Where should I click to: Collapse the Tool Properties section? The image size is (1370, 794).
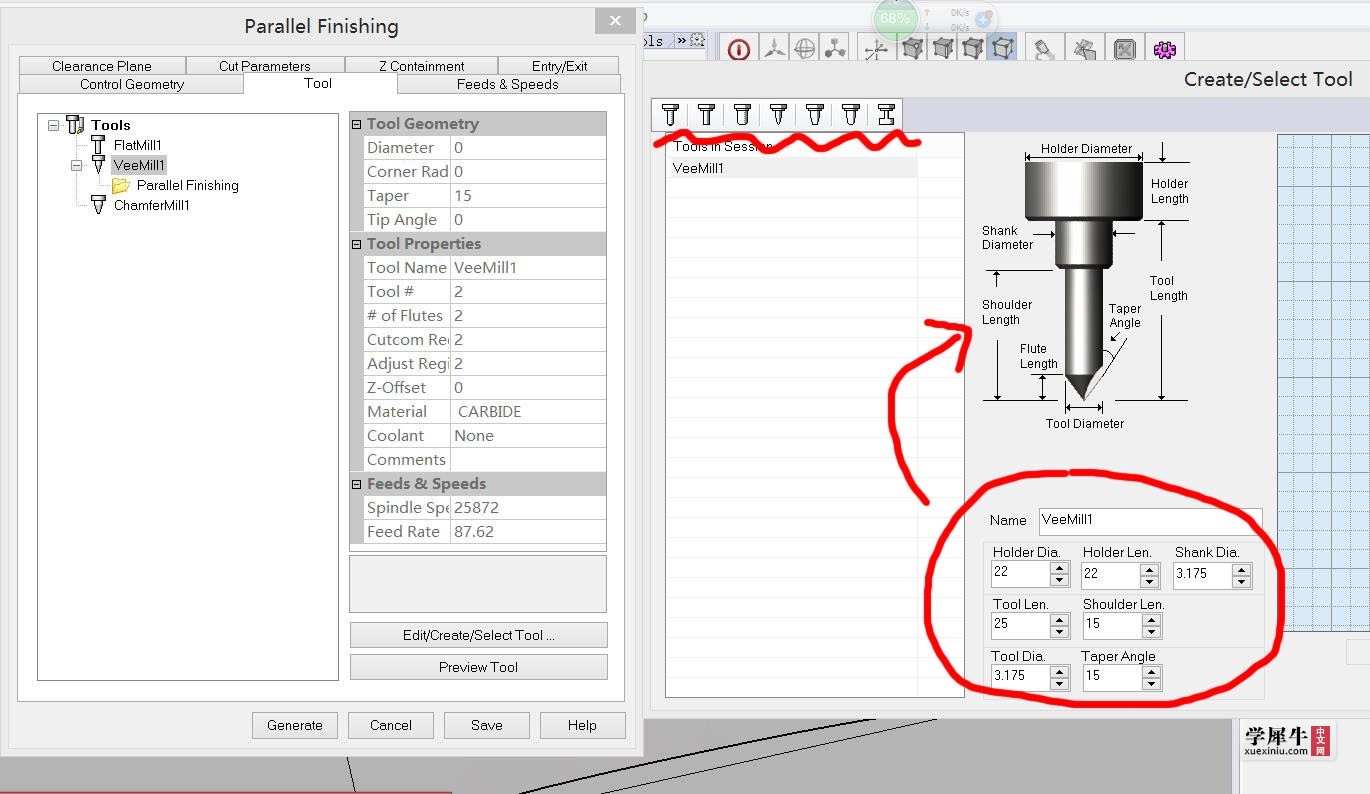(x=357, y=244)
